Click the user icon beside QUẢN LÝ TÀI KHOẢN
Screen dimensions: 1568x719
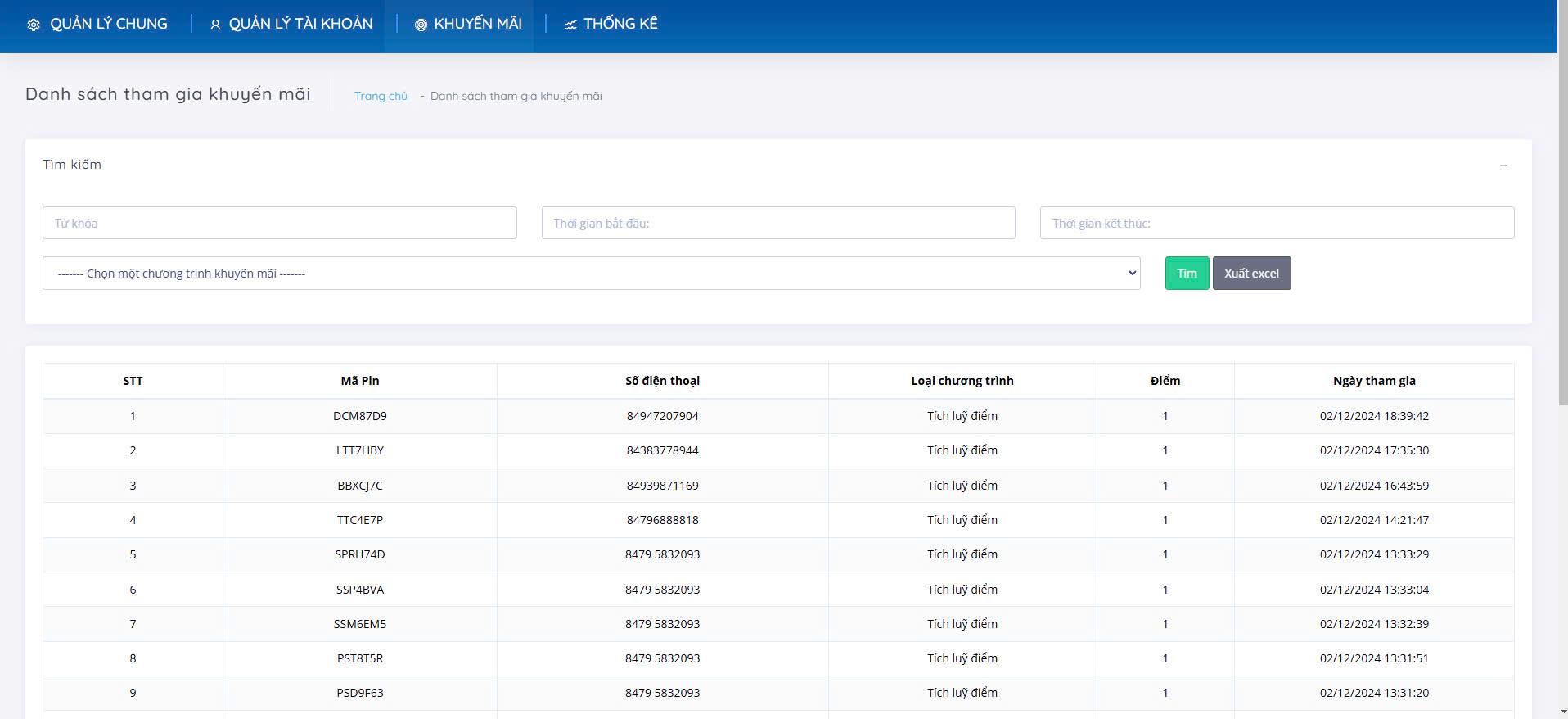click(215, 25)
